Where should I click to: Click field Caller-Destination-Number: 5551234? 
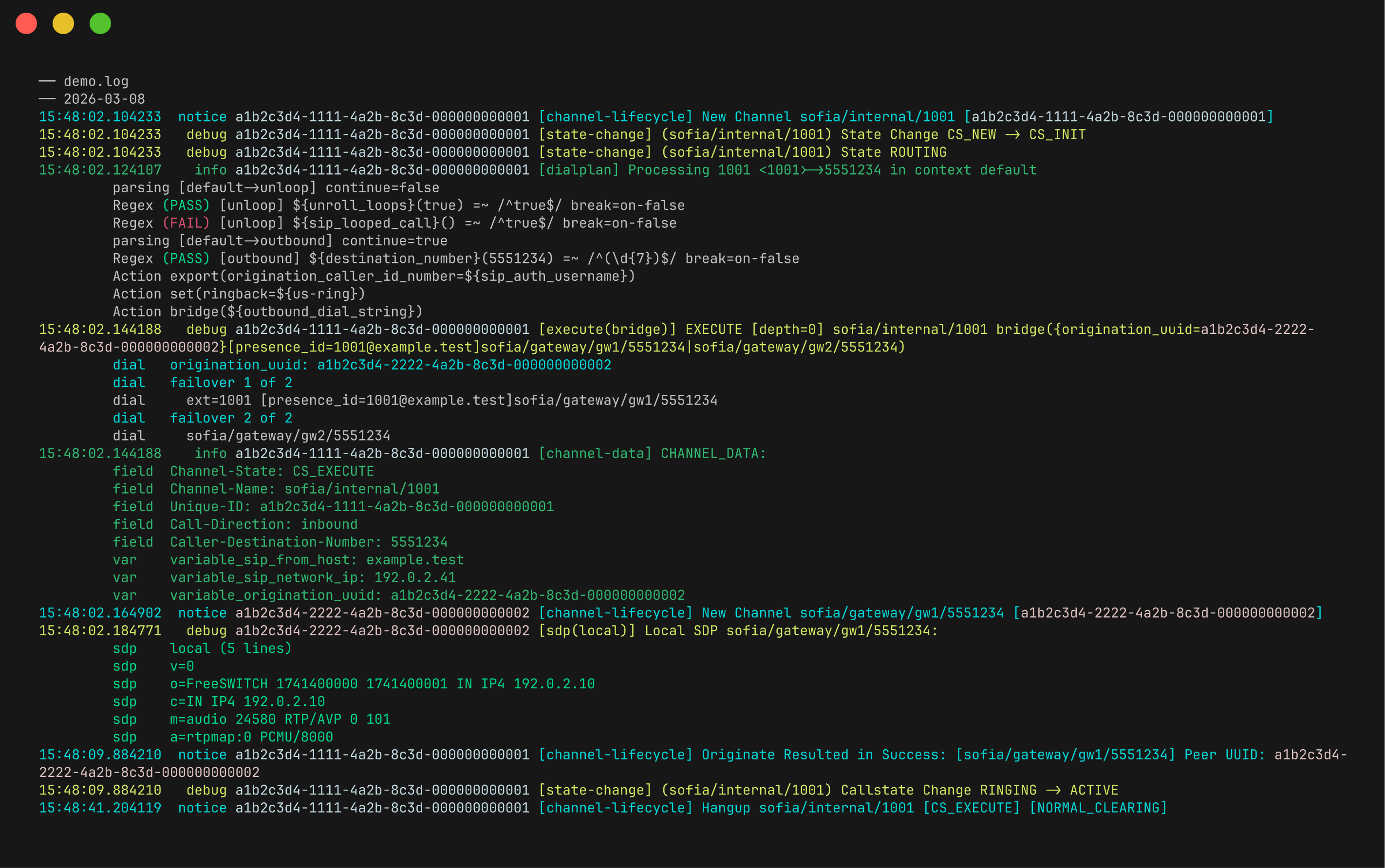coord(280,542)
